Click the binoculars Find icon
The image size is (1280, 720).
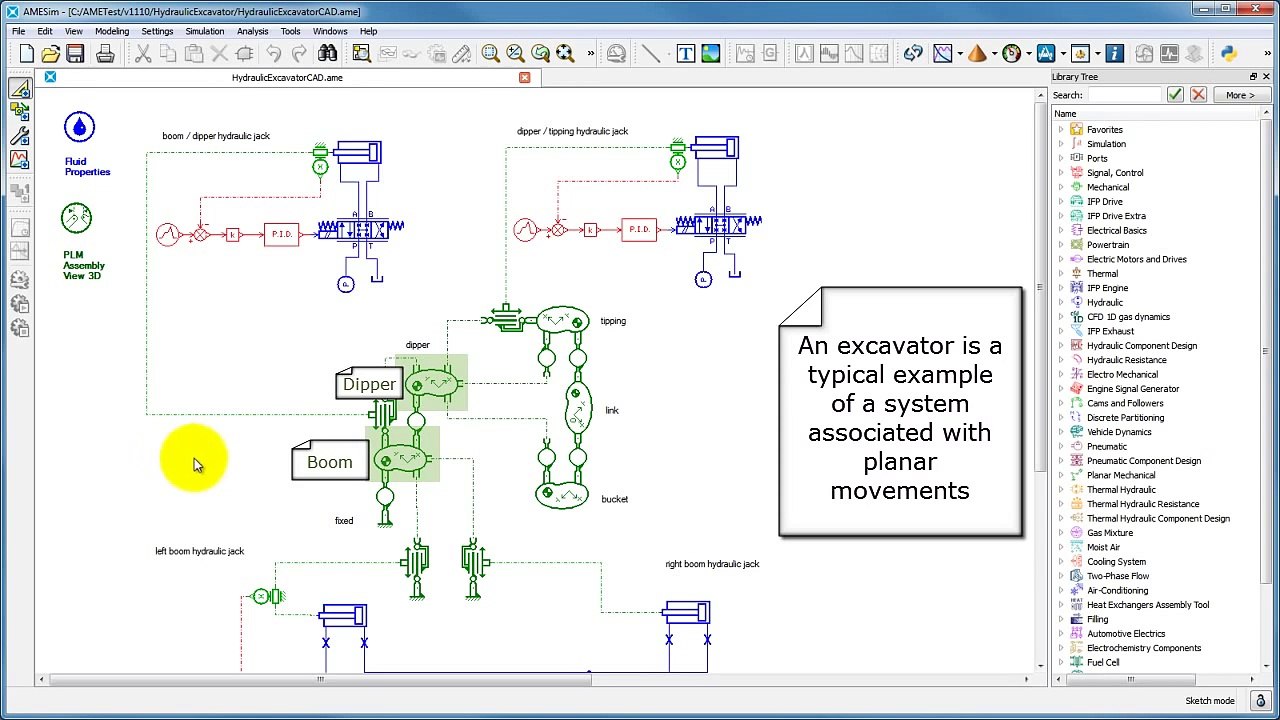(x=327, y=54)
